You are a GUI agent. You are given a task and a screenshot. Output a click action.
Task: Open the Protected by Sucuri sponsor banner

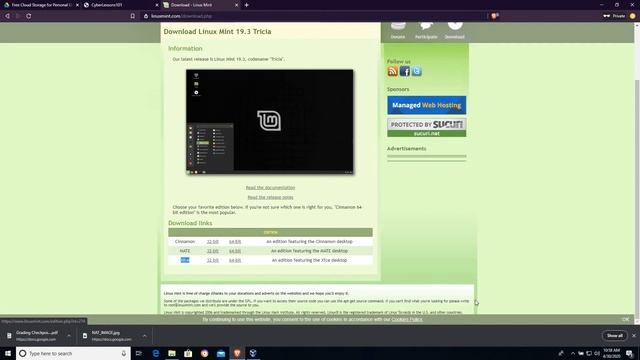click(x=427, y=127)
